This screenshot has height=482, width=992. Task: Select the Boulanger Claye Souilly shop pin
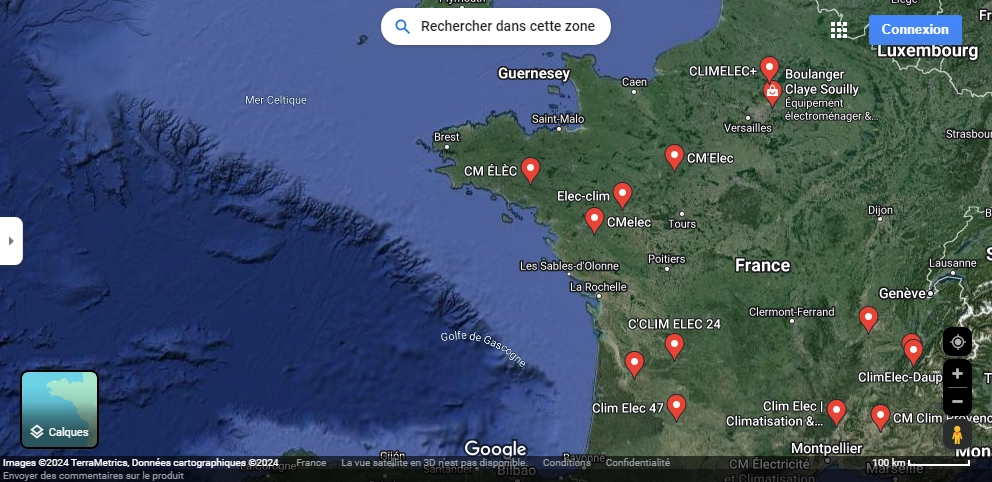tap(772, 94)
